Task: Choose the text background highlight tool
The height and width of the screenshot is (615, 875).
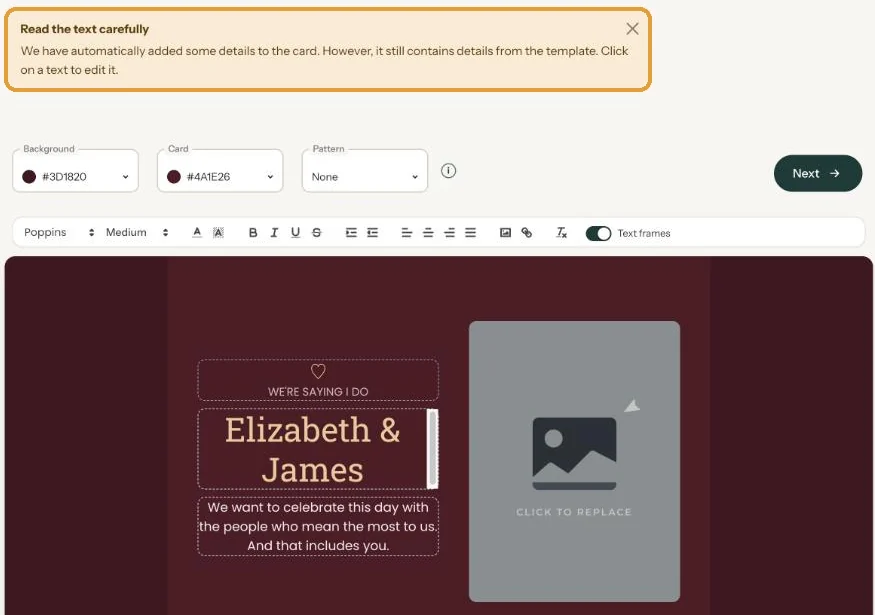Action: pyautogui.click(x=218, y=233)
